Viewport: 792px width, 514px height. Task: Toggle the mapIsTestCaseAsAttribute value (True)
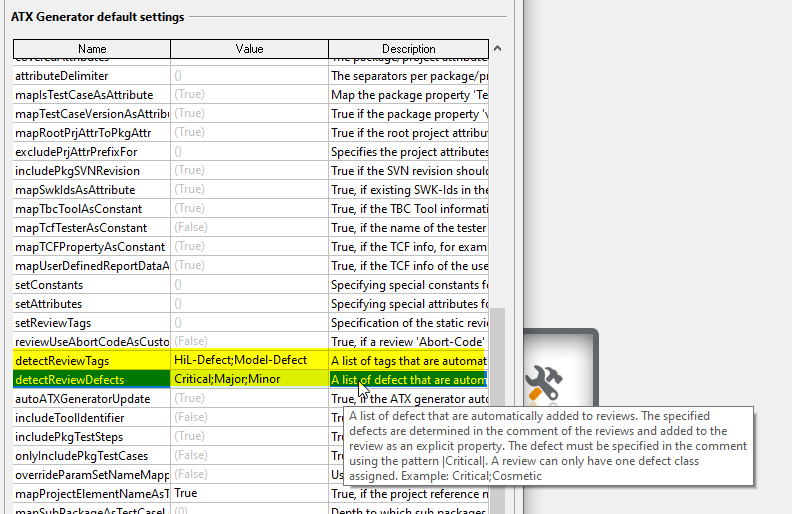pyautogui.click(x=189, y=95)
